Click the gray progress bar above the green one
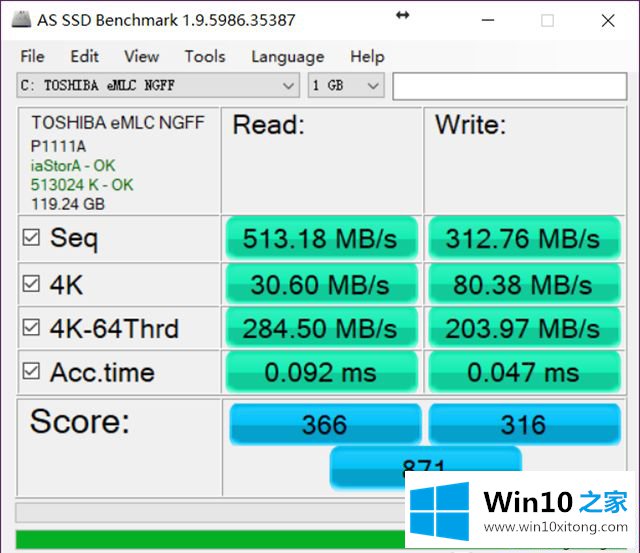The width and height of the screenshot is (640, 553). click(x=210, y=512)
